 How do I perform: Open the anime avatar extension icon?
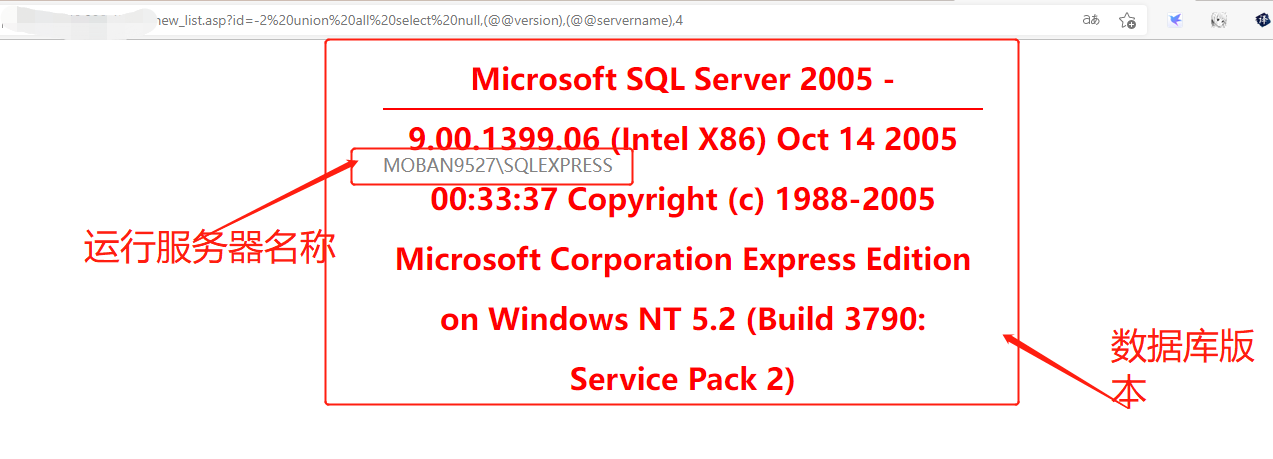[x=1219, y=20]
